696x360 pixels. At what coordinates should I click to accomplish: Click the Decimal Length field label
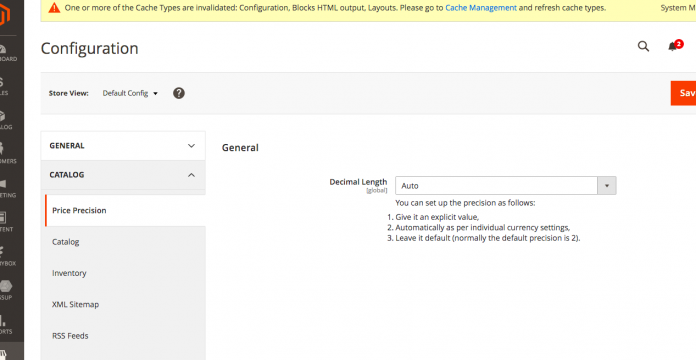coord(358,182)
